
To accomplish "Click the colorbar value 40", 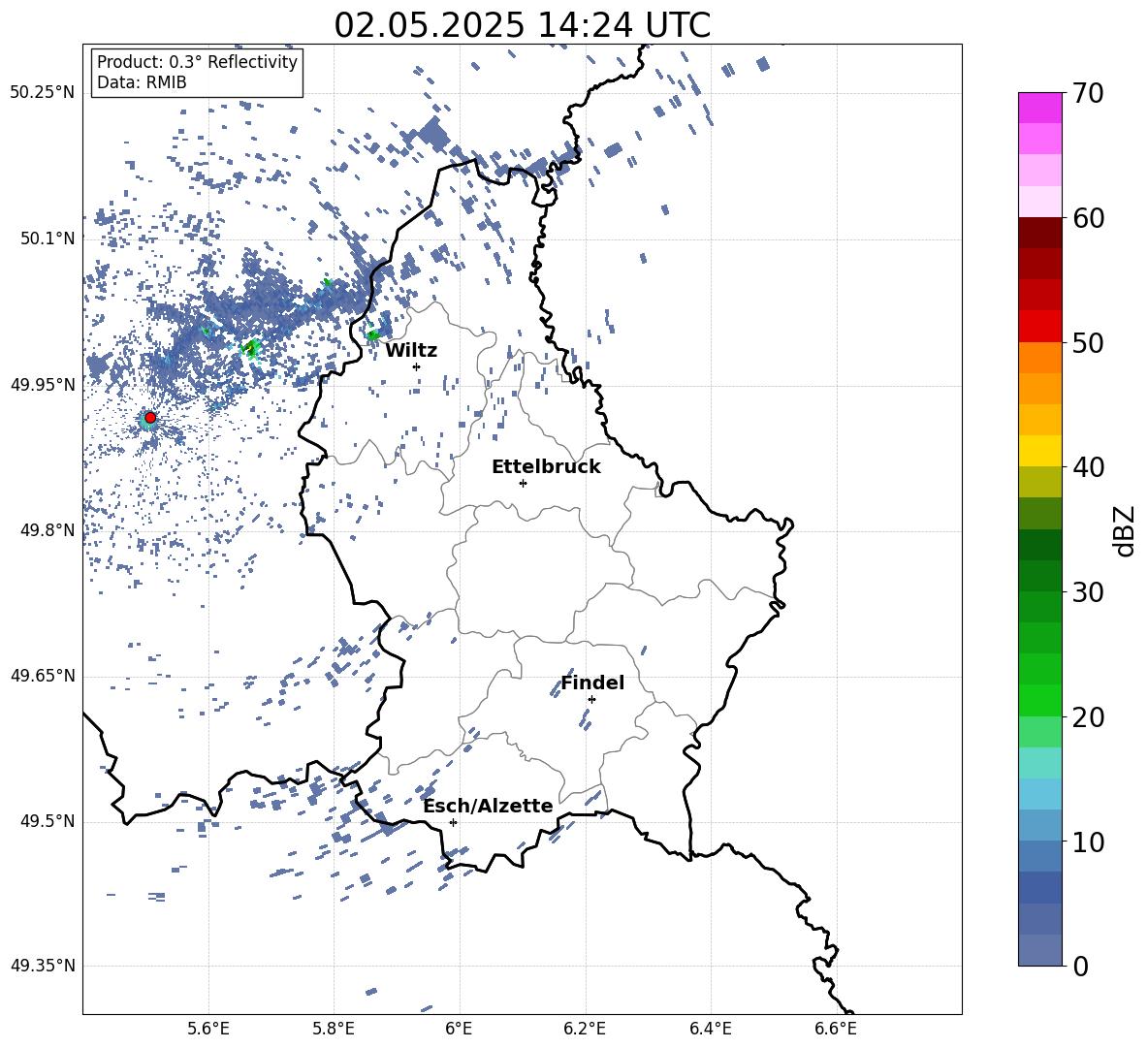I will (1088, 467).
